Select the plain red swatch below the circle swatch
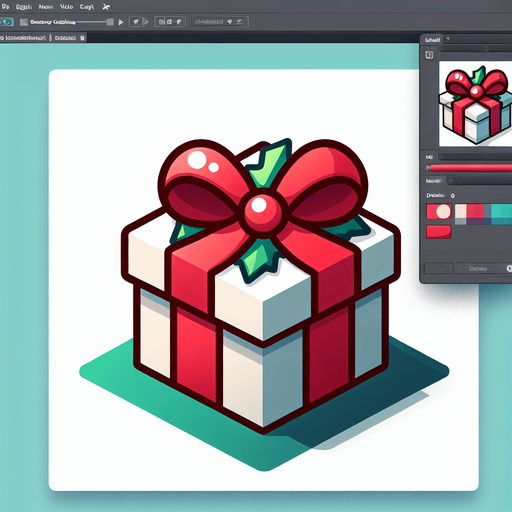 (439, 232)
